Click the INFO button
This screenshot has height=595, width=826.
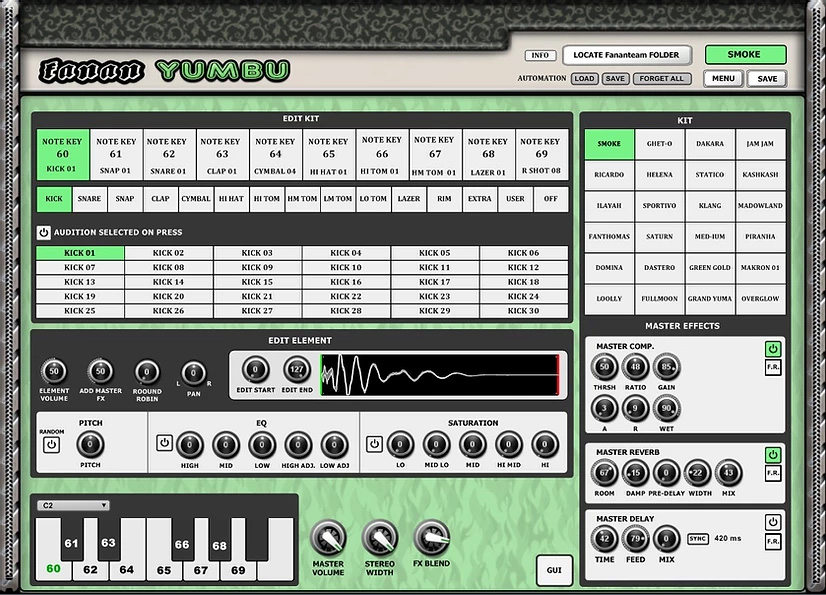[540, 55]
